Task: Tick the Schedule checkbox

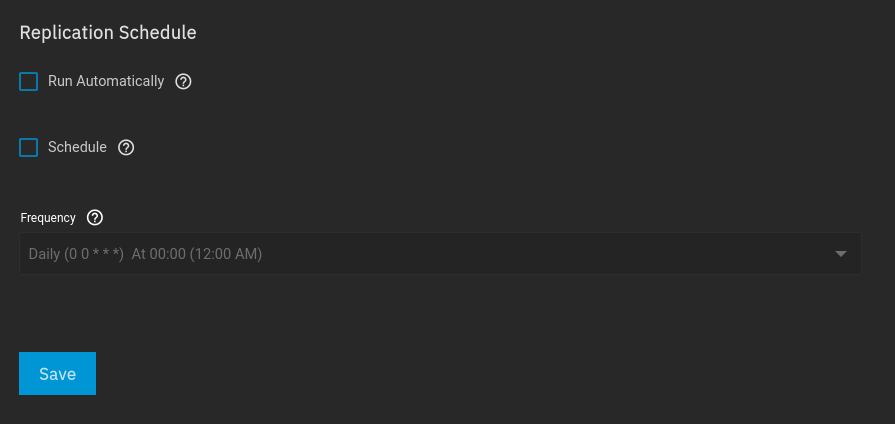Action: click(28, 148)
